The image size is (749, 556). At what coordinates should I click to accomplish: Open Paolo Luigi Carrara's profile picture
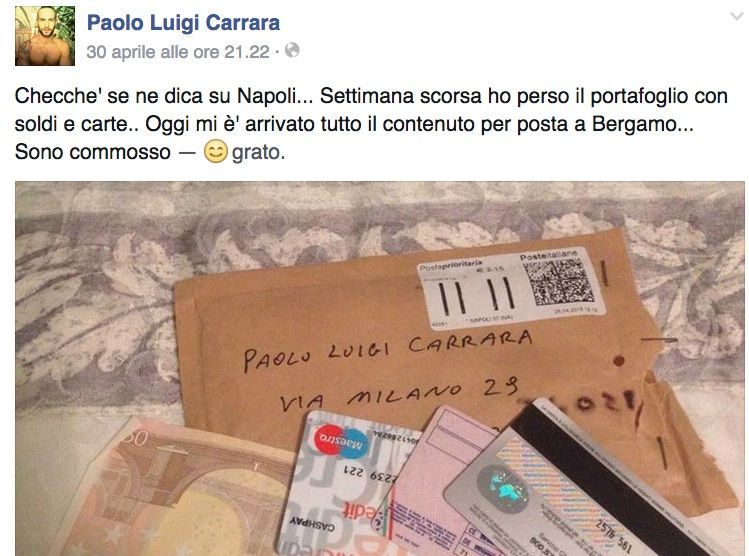point(45,36)
